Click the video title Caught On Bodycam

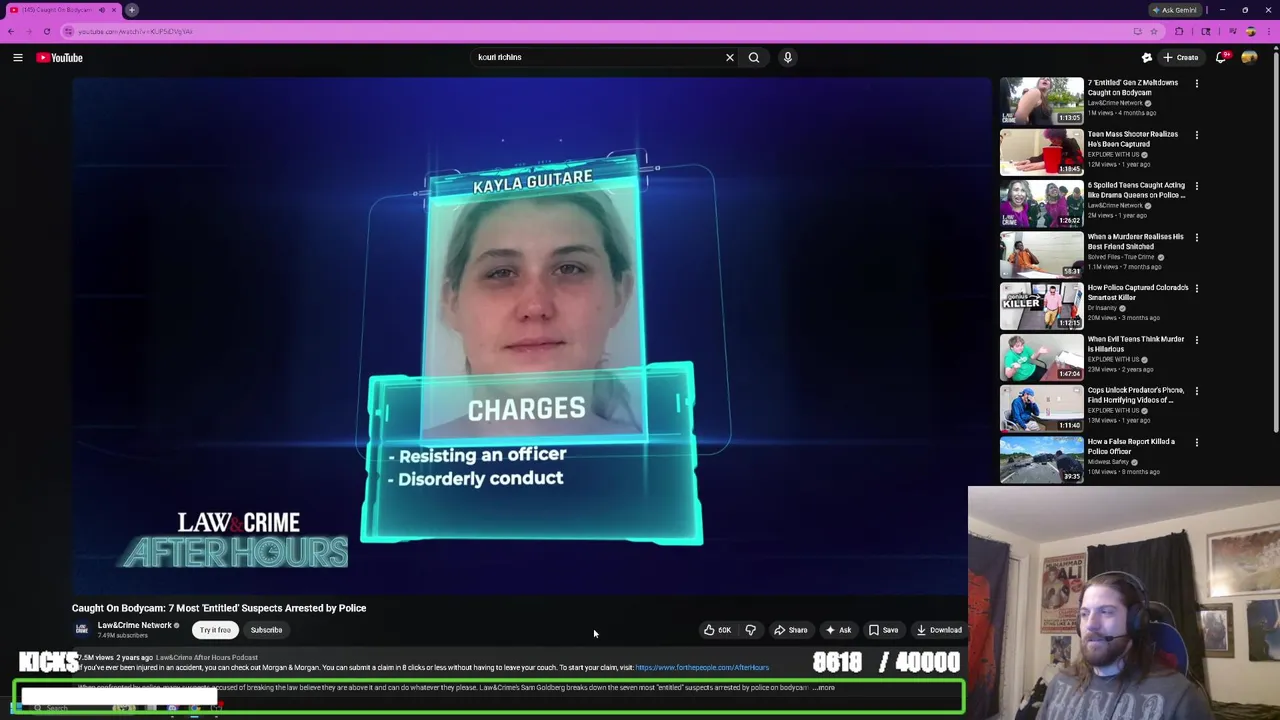click(x=219, y=608)
